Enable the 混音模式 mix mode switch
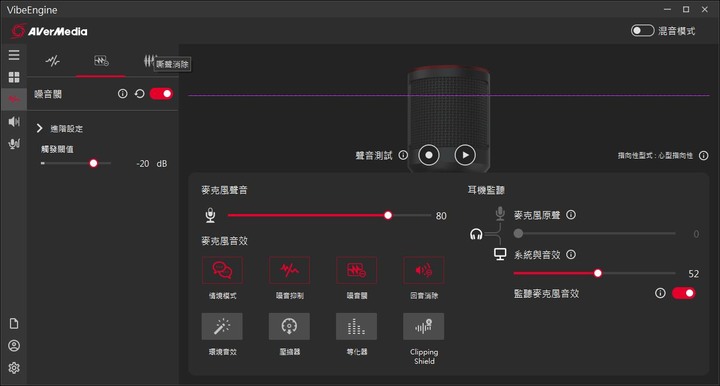Image resolution: width=720 pixels, height=386 pixels. click(x=642, y=31)
